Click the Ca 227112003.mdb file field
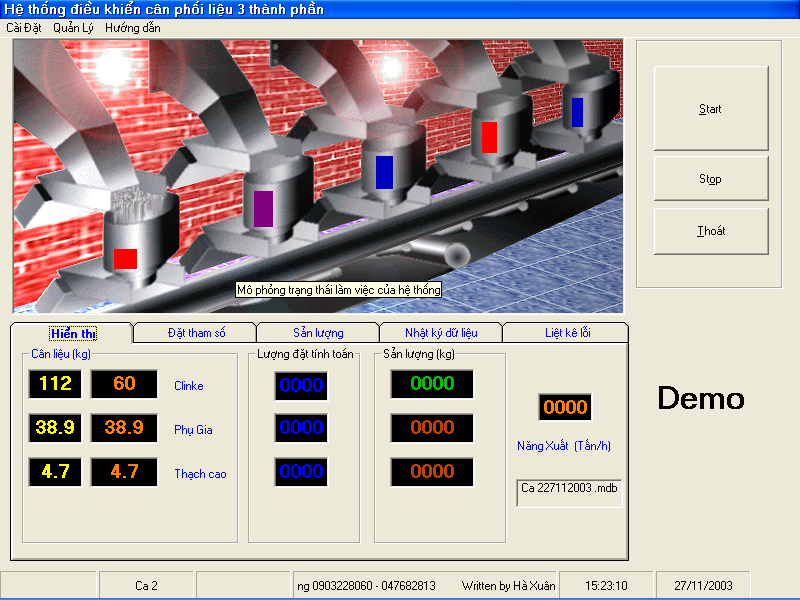The image size is (800, 600). pos(569,492)
